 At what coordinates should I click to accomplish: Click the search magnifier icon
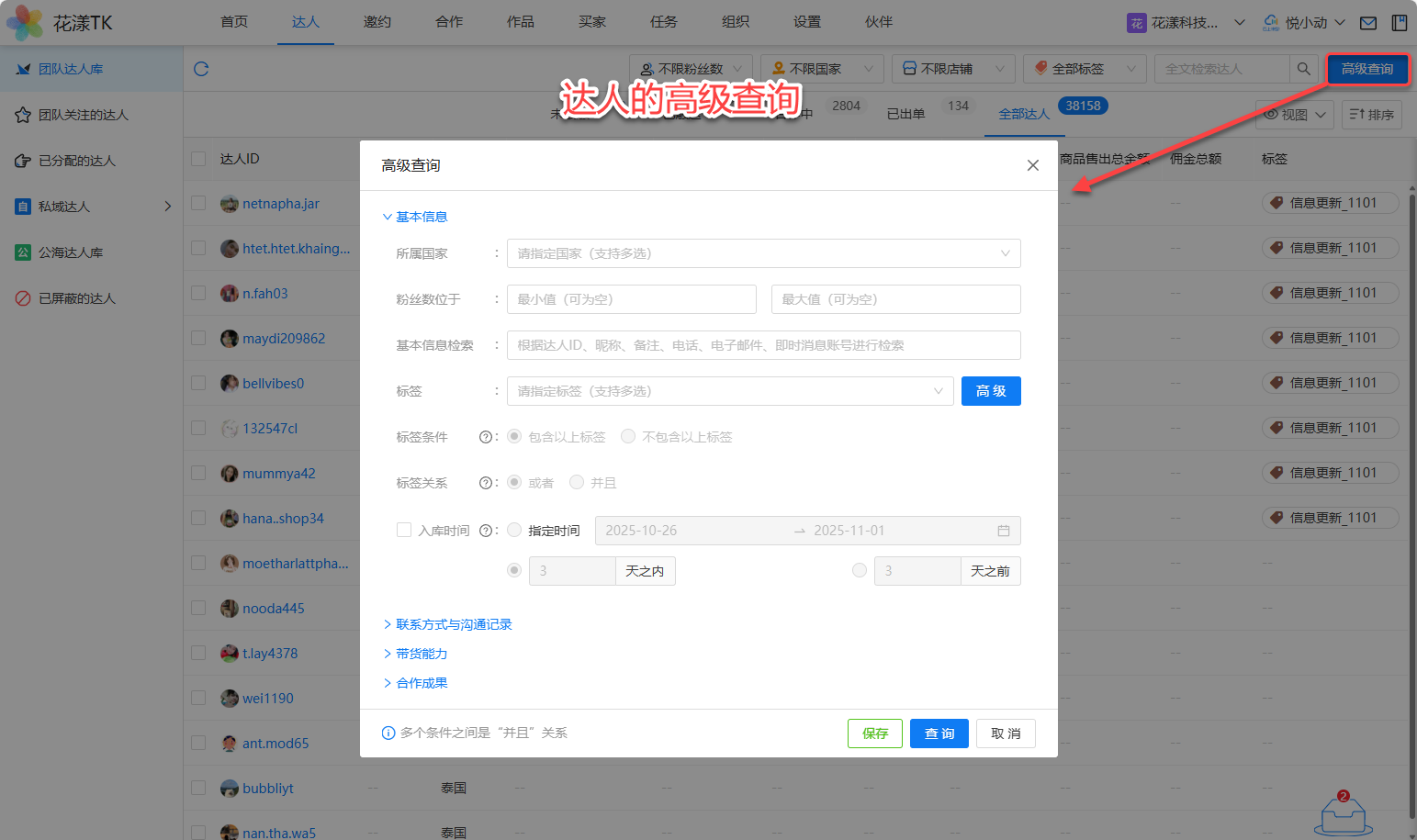(1303, 69)
